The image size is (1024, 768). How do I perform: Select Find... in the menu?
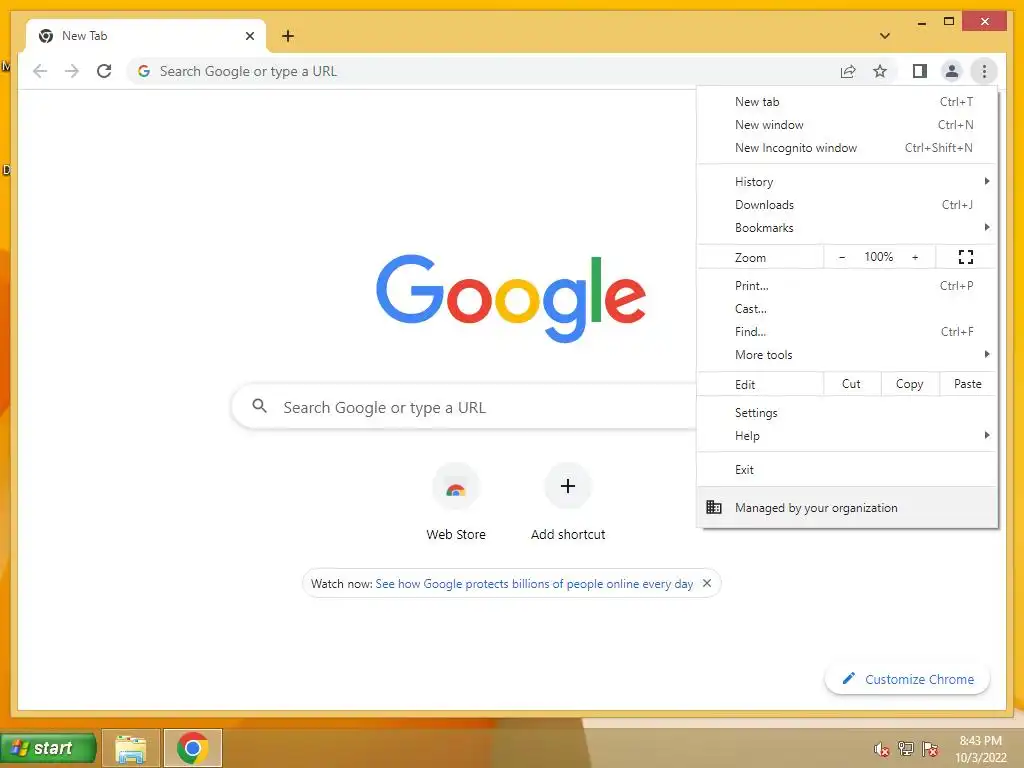[847, 332]
